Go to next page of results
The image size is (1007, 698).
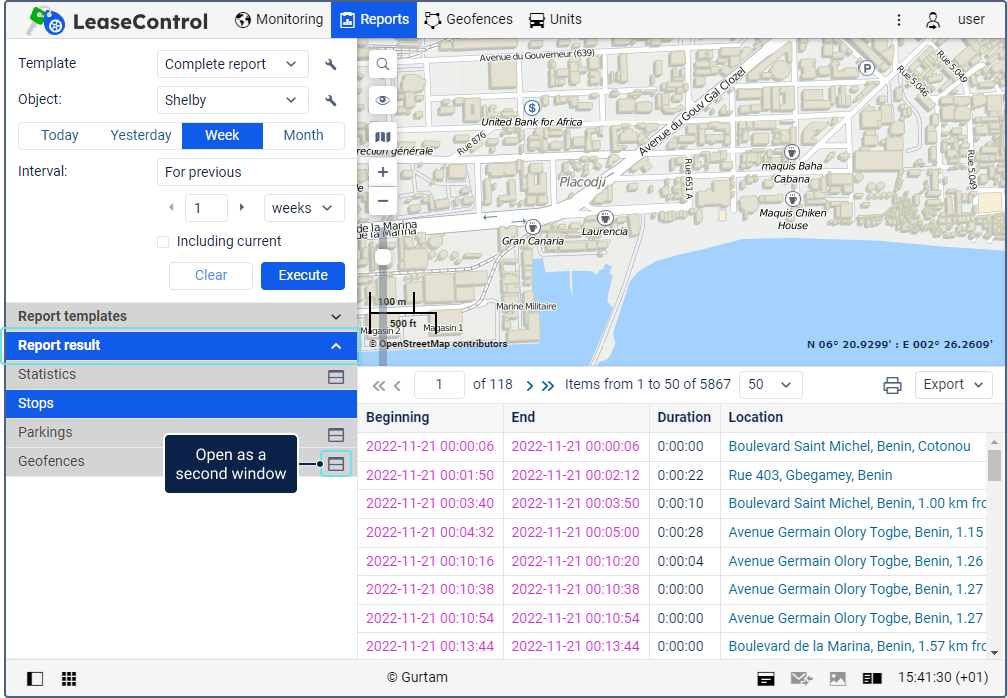pos(530,385)
